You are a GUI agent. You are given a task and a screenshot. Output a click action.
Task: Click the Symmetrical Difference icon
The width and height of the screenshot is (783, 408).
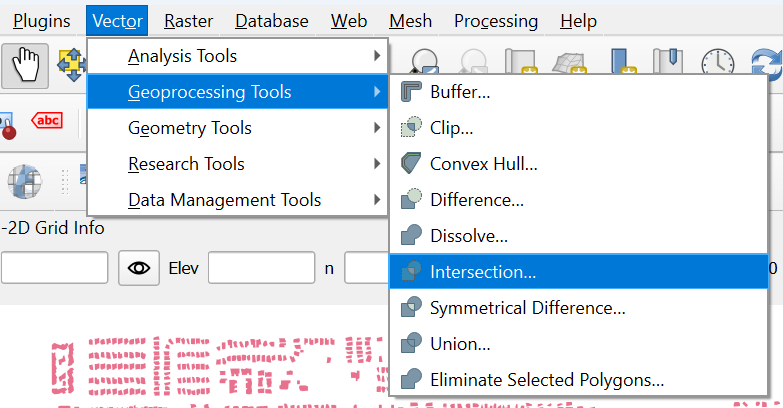tap(412, 308)
